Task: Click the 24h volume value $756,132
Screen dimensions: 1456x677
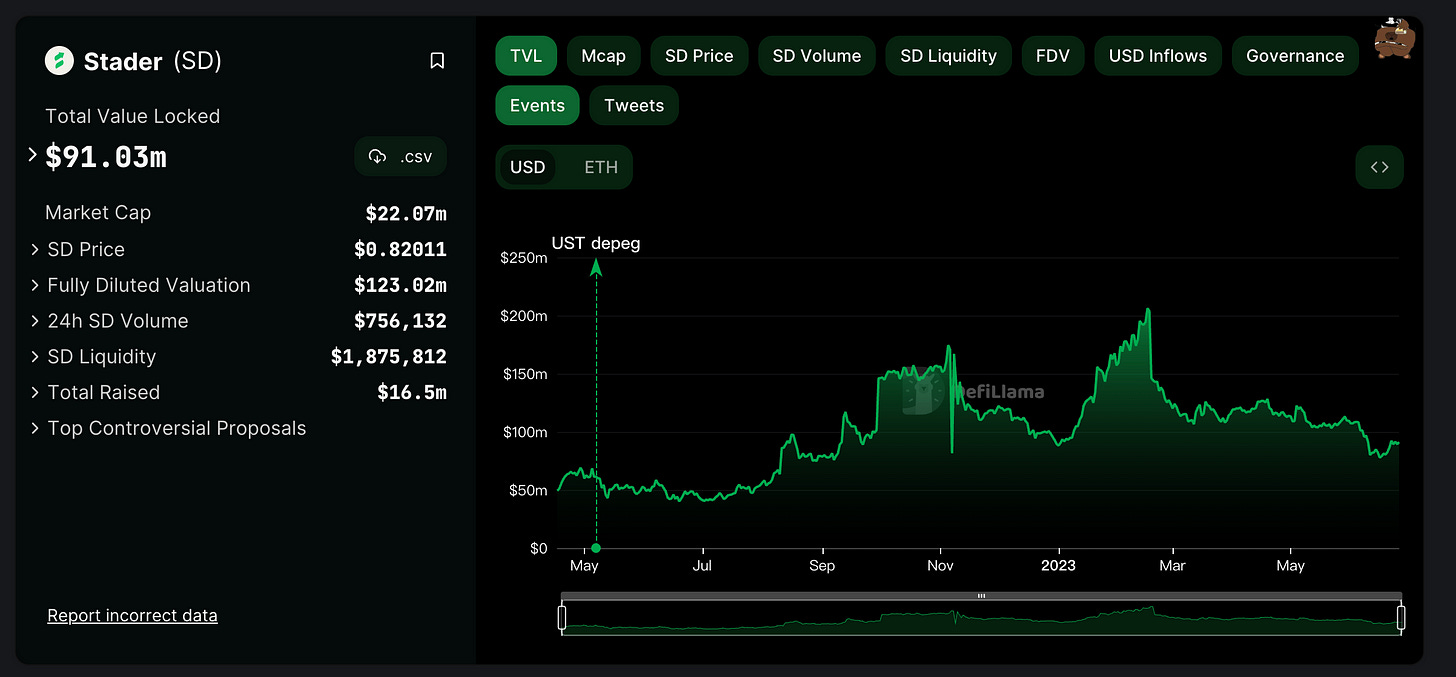Action: click(x=400, y=322)
